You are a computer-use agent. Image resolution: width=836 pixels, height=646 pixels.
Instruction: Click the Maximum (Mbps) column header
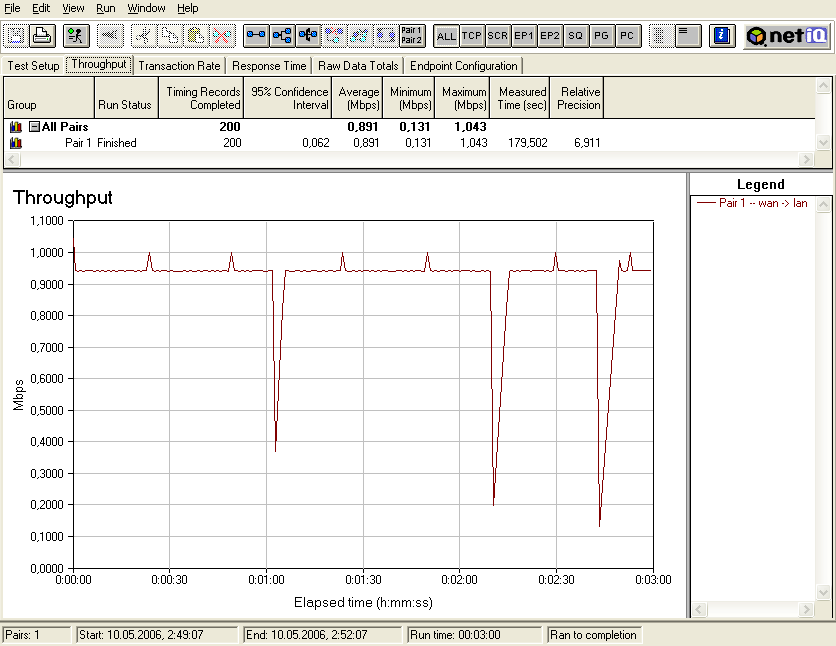click(462, 98)
